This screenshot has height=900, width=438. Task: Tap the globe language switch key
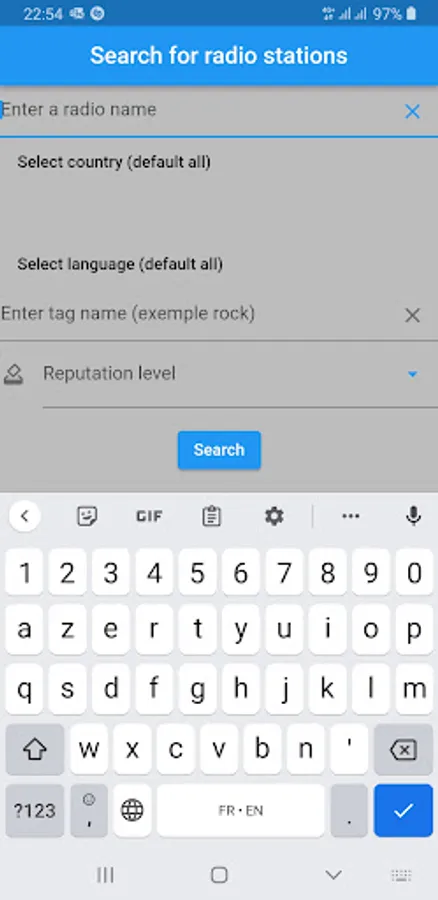pos(132,810)
